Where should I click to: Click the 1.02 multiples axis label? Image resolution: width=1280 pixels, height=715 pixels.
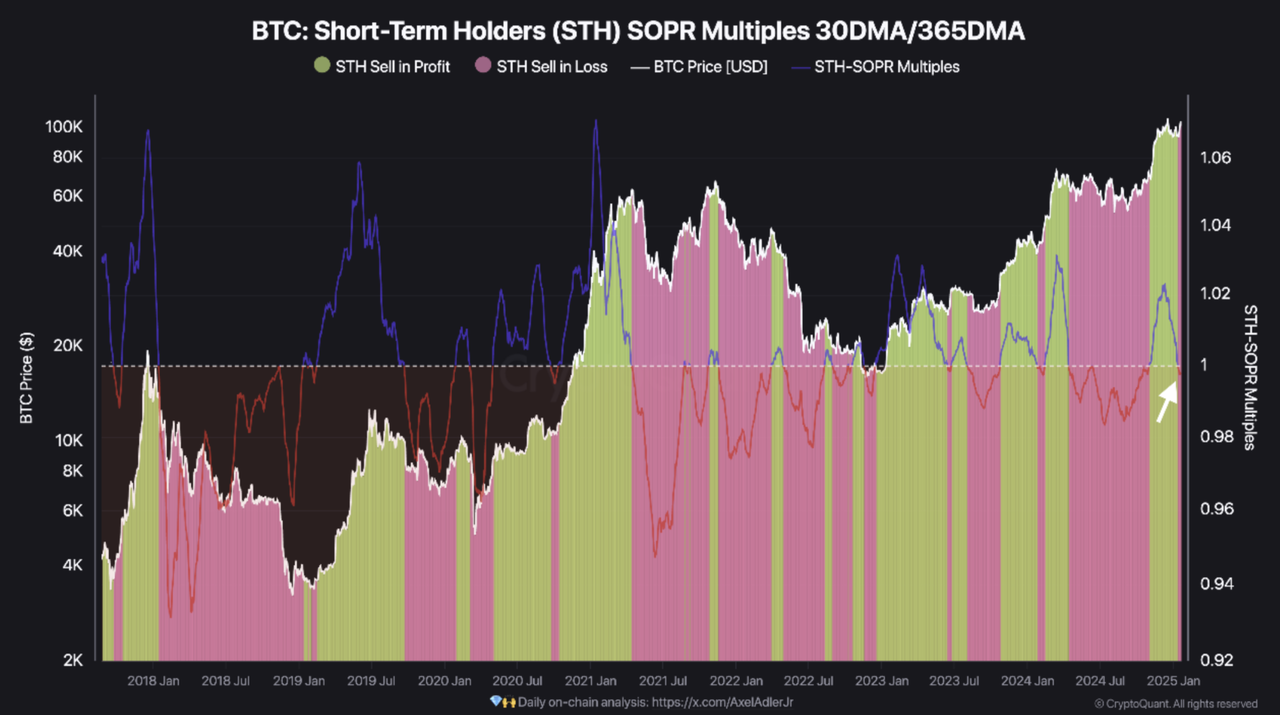pos(1215,294)
